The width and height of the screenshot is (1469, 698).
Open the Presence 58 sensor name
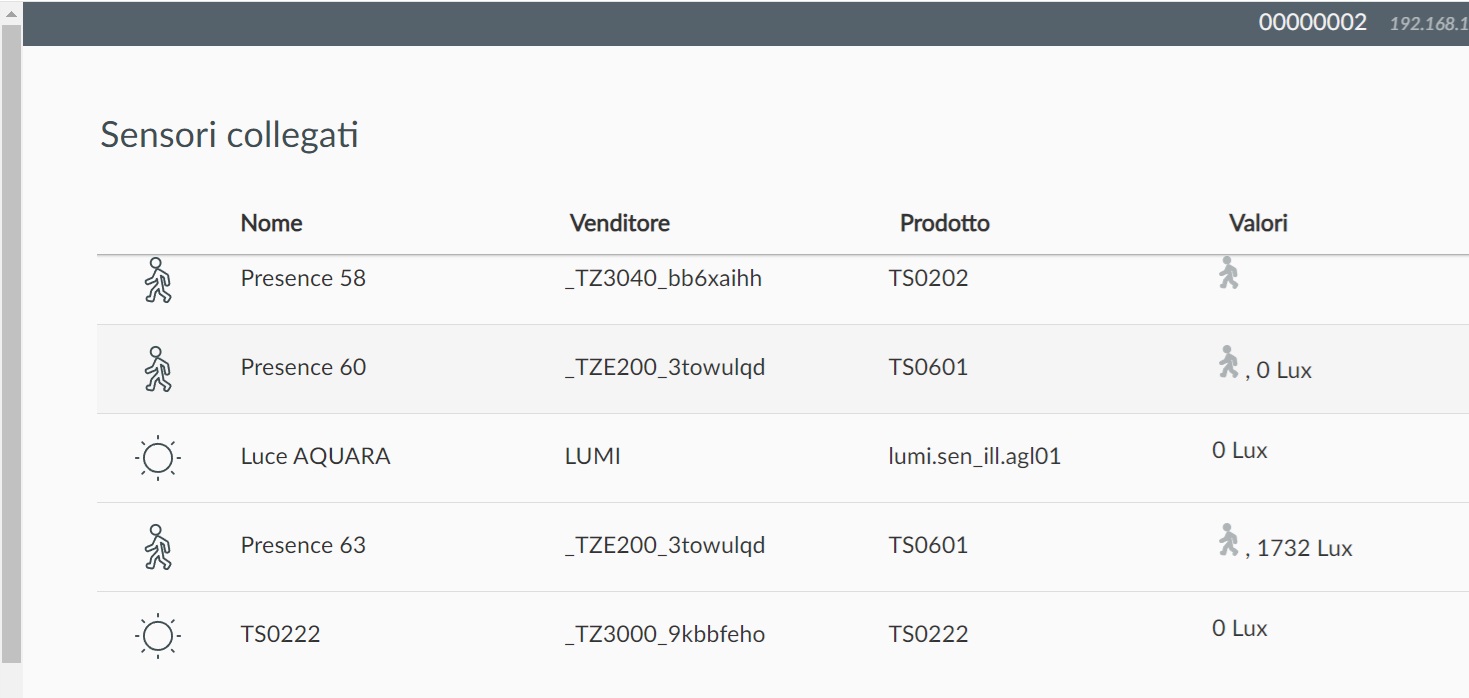(303, 278)
